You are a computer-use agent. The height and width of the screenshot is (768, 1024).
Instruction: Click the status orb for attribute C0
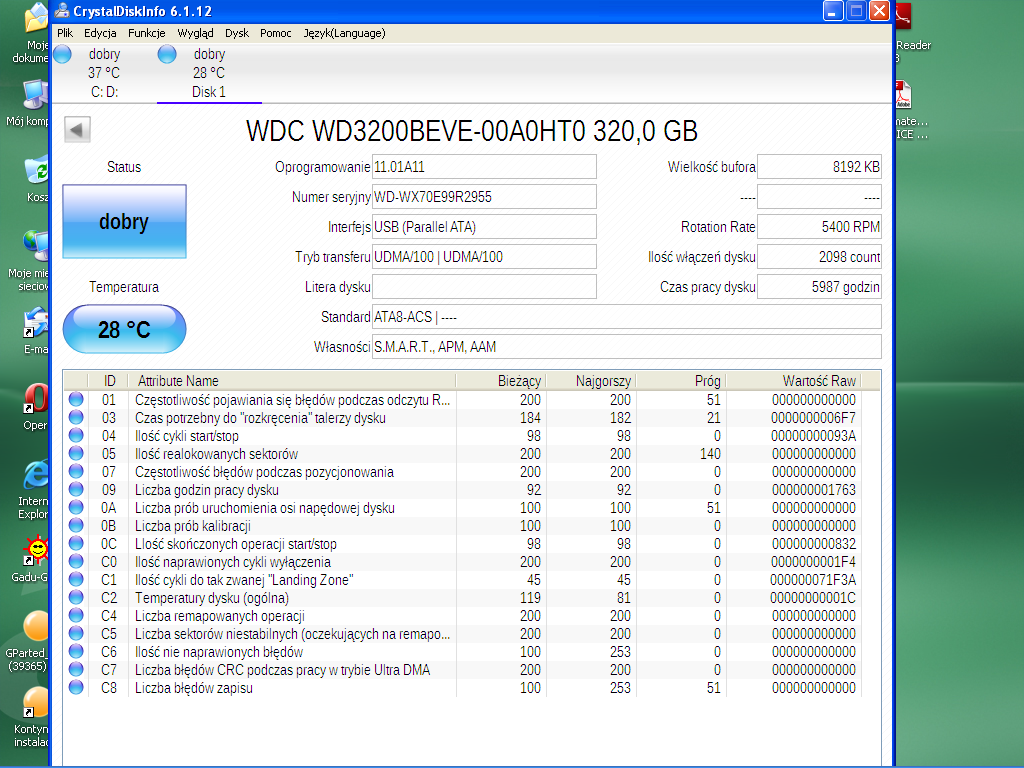click(x=76, y=561)
